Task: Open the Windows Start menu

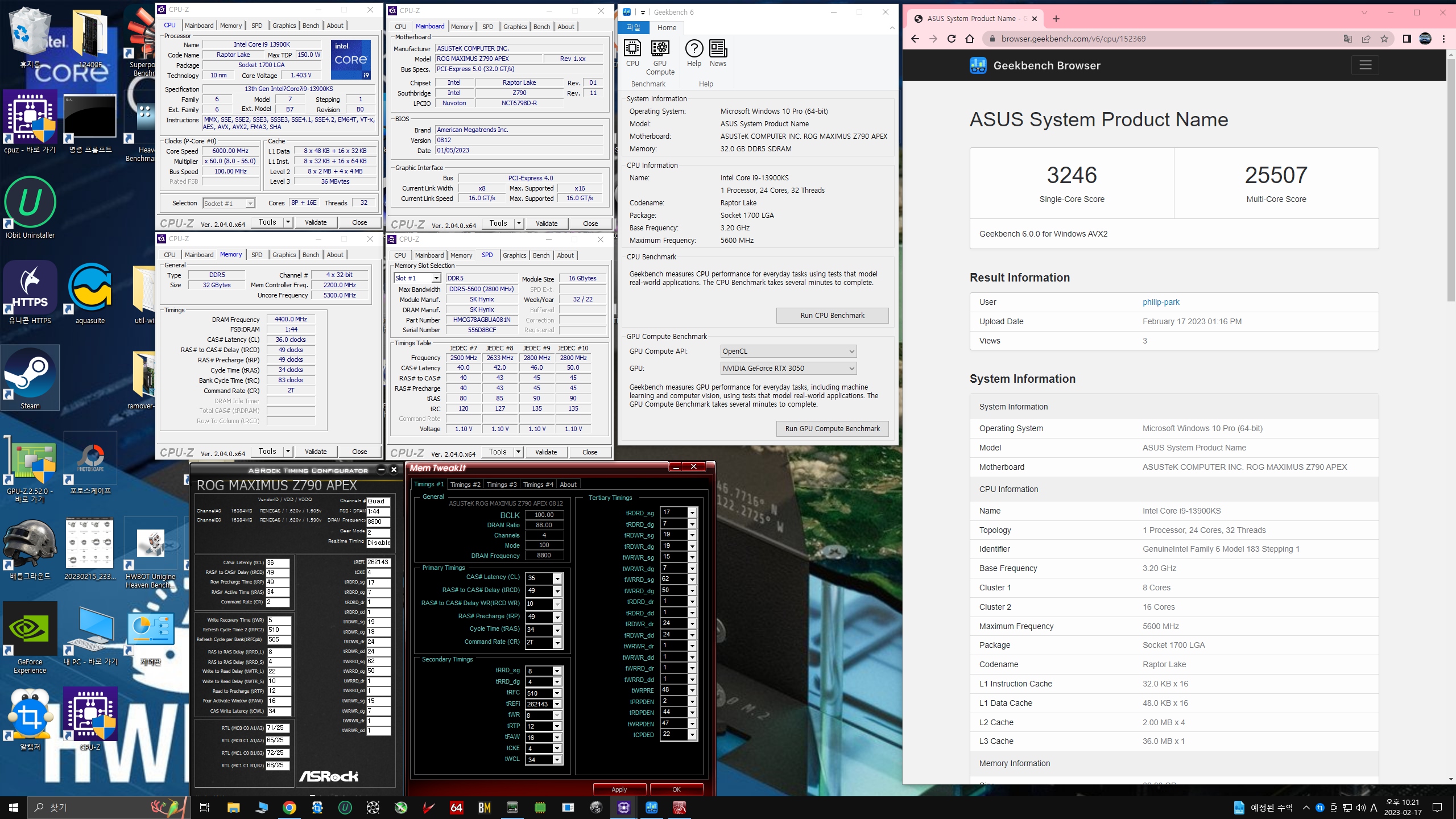Action: pyautogui.click(x=14, y=808)
